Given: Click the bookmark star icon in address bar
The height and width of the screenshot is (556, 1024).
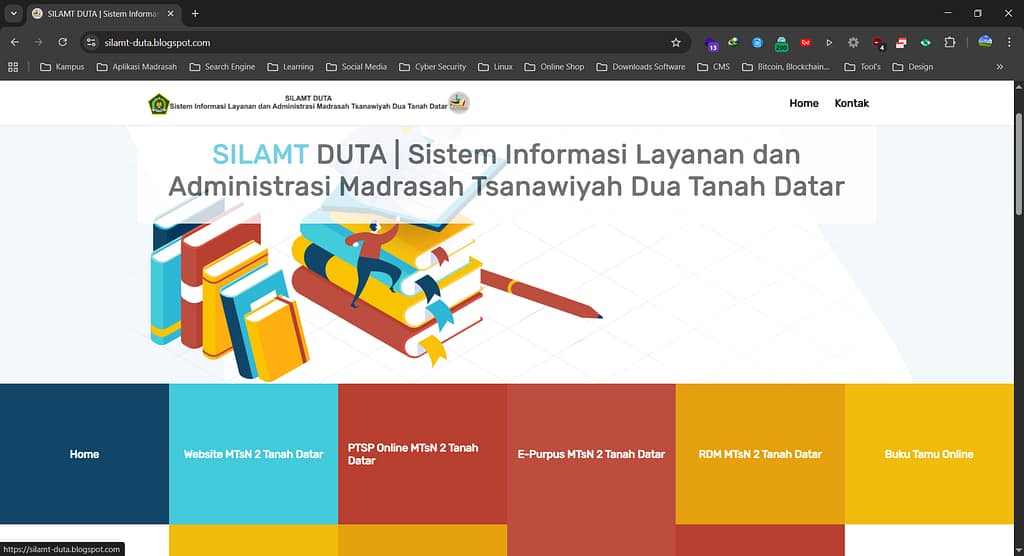Looking at the screenshot, I should 676,43.
